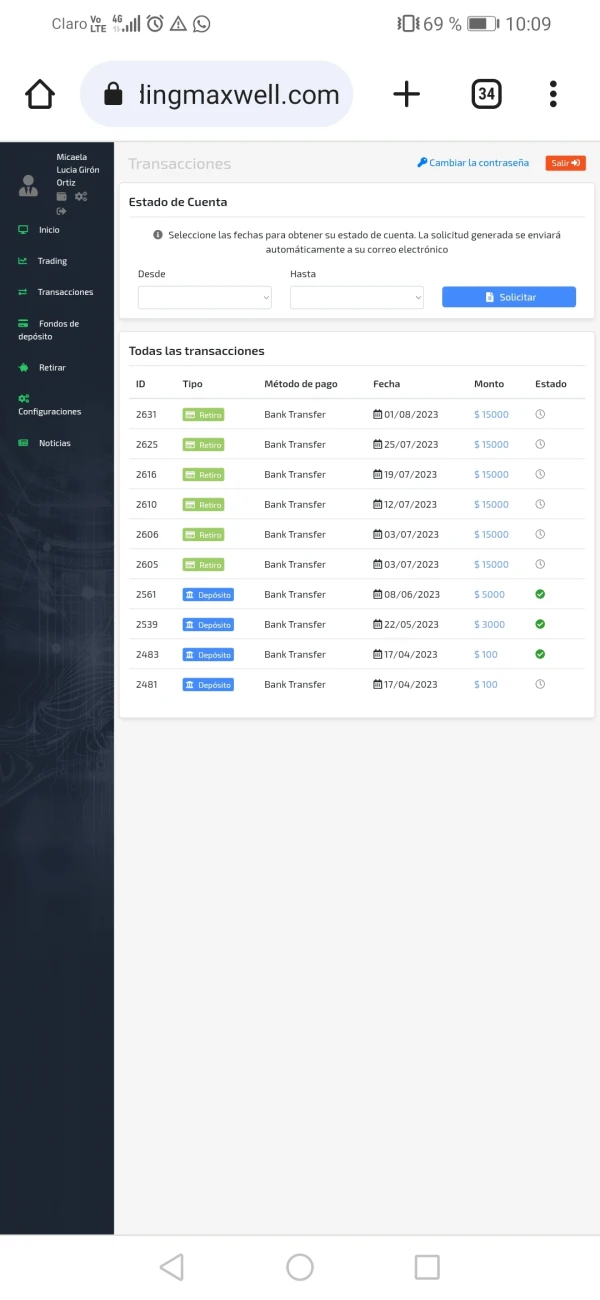
Task: Open the tab switcher showing 34 tabs
Action: [x=486, y=95]
